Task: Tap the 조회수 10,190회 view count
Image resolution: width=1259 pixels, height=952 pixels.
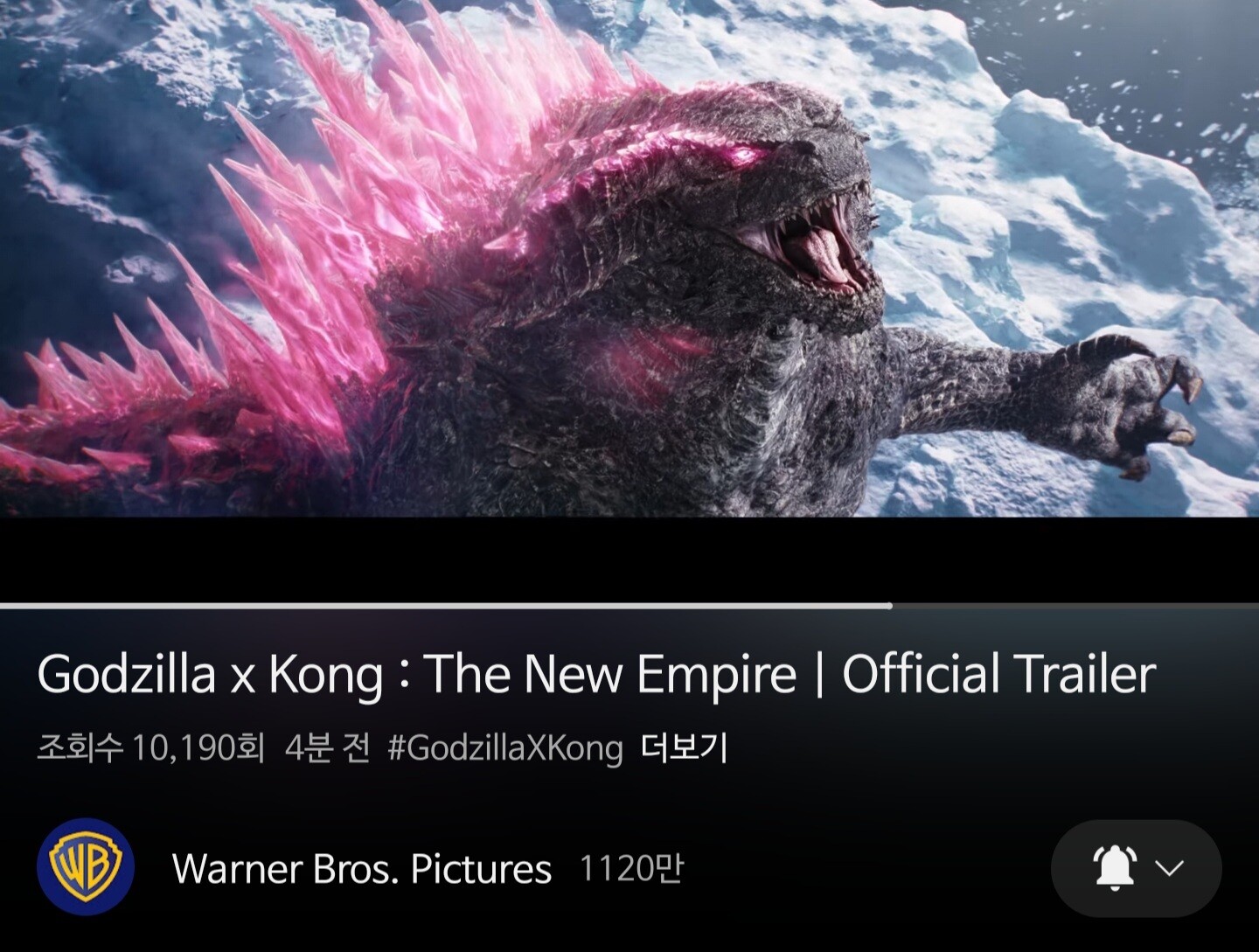Action: [x=150, y=748]
